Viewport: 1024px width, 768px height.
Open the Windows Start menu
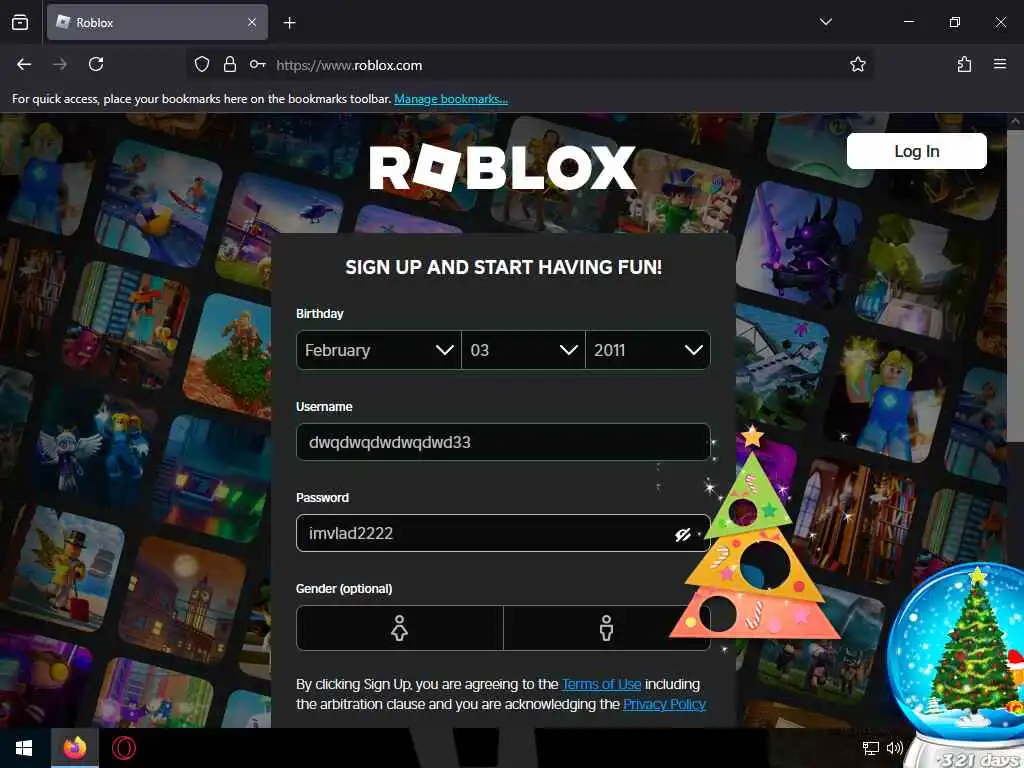[x=24, y=748]
